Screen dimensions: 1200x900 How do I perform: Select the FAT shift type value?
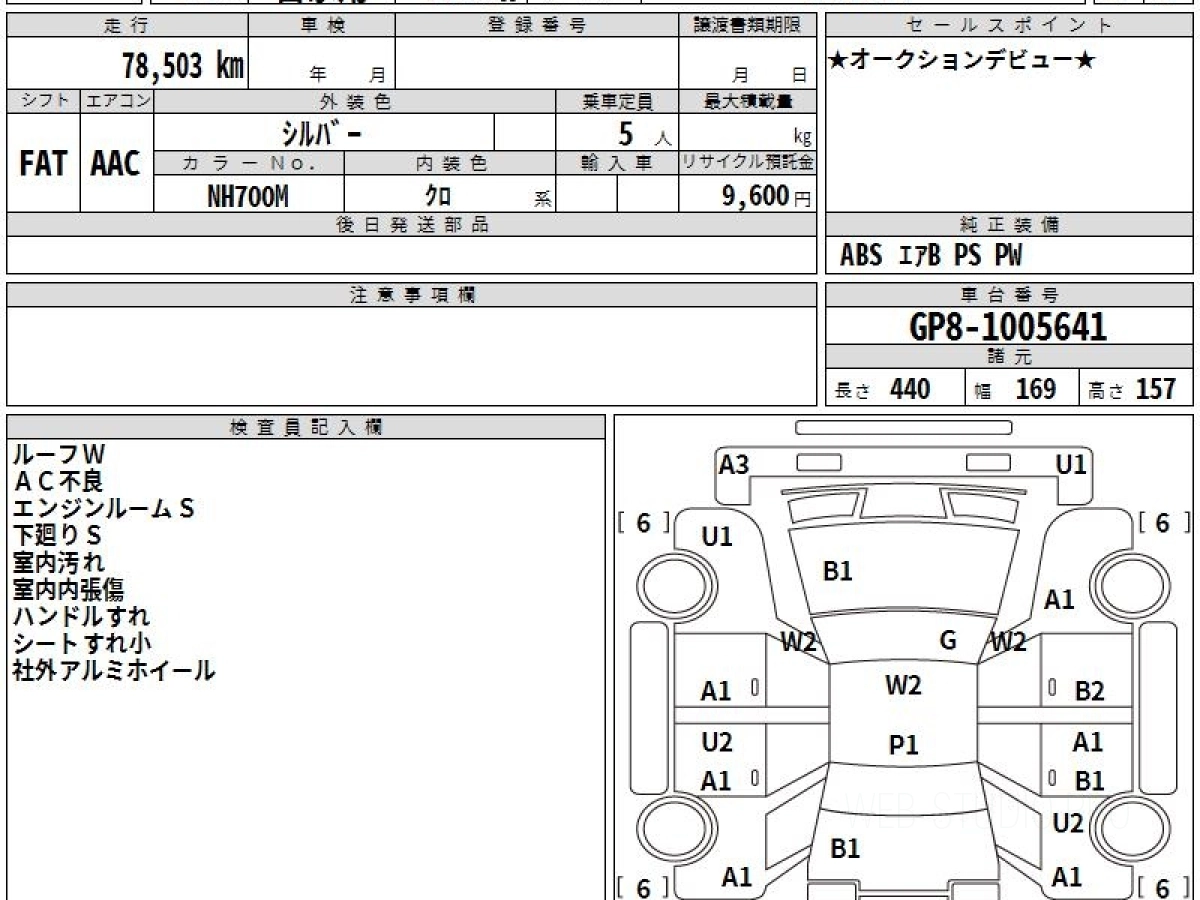point(43,164)
